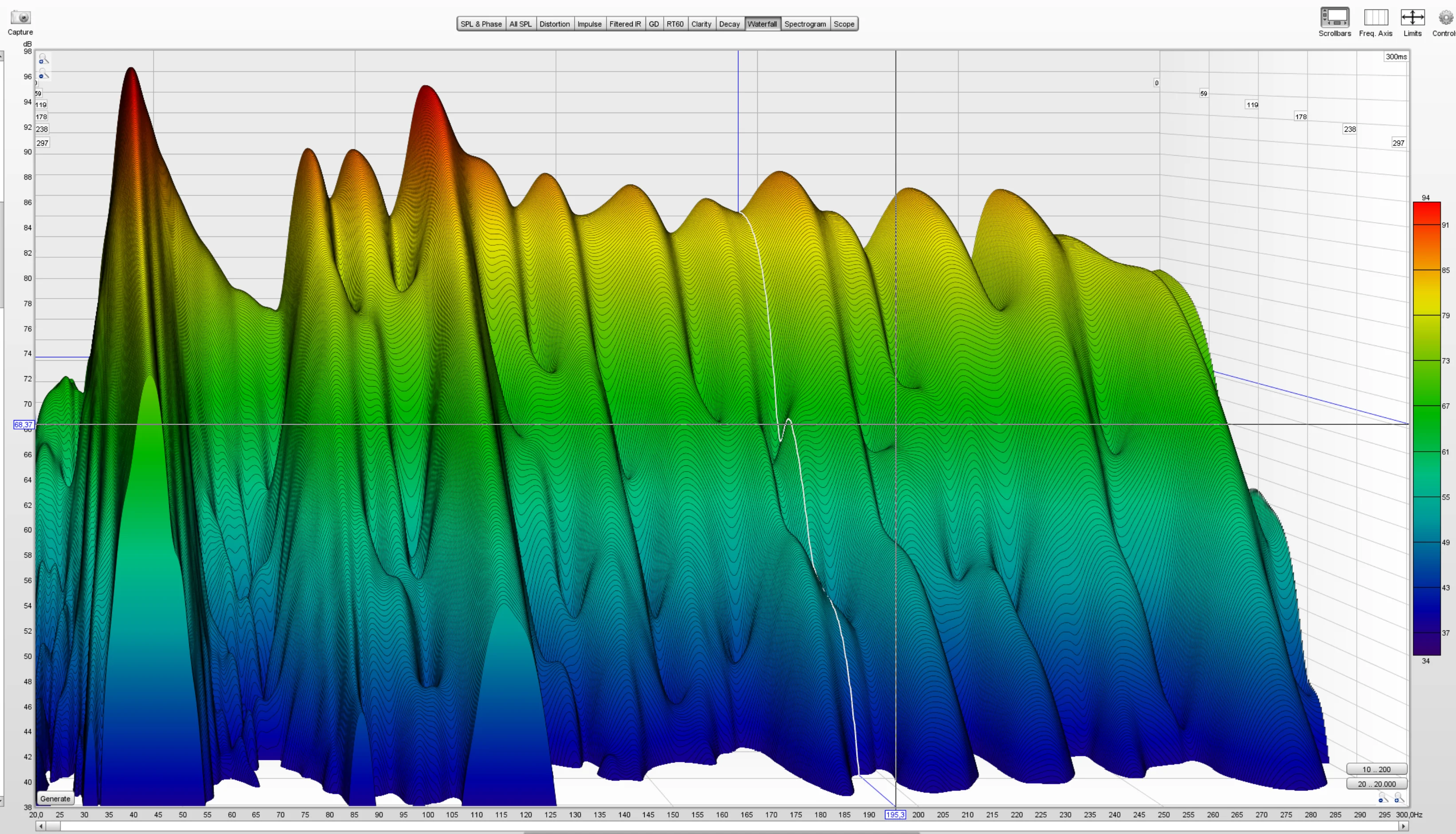Image resolution: width=1456 pixels, height=834 pixels.
Task: Zoom in the vertical dB axis
Action: pos(43,59)
